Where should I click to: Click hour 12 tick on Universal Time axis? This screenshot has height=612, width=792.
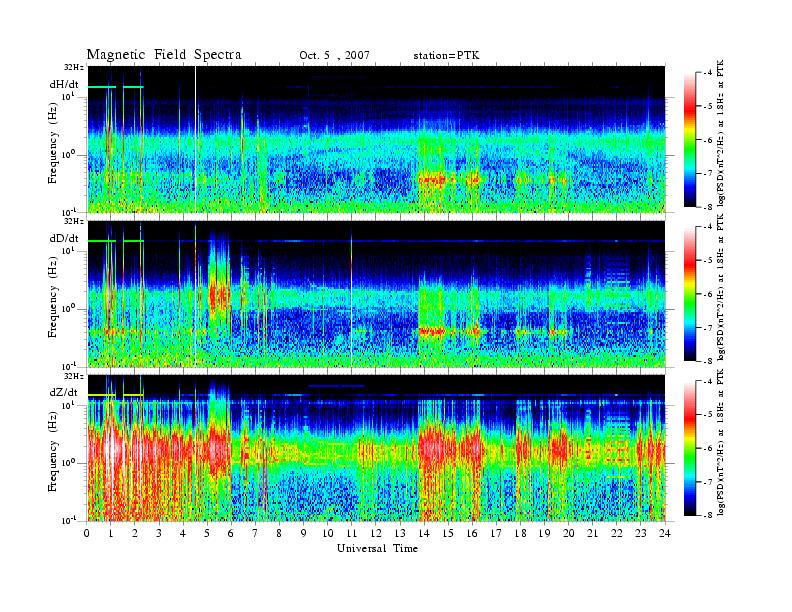pos(376,533)
